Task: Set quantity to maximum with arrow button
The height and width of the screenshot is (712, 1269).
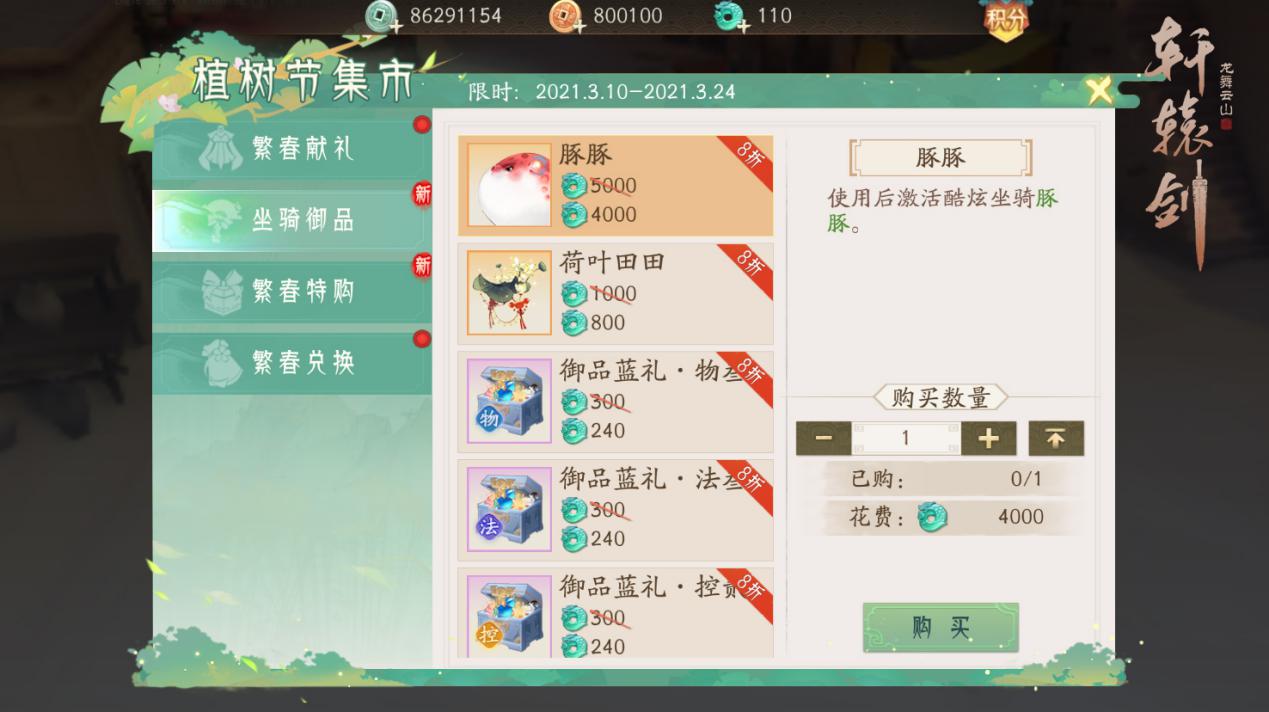Action: point(1056,439)
